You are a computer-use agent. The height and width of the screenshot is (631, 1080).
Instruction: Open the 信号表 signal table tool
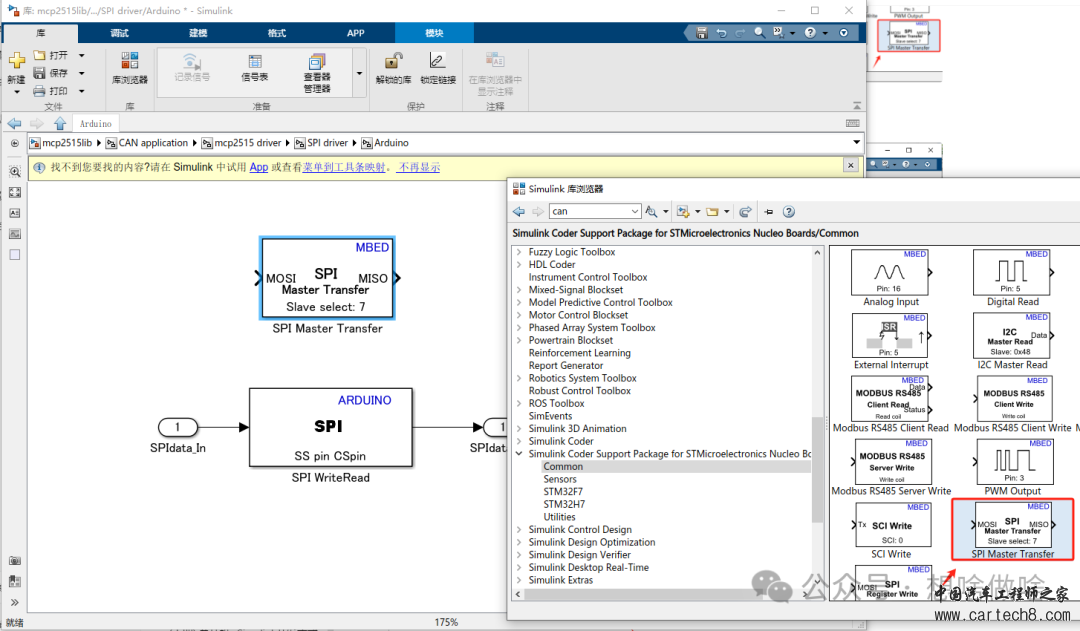point(255,68)
